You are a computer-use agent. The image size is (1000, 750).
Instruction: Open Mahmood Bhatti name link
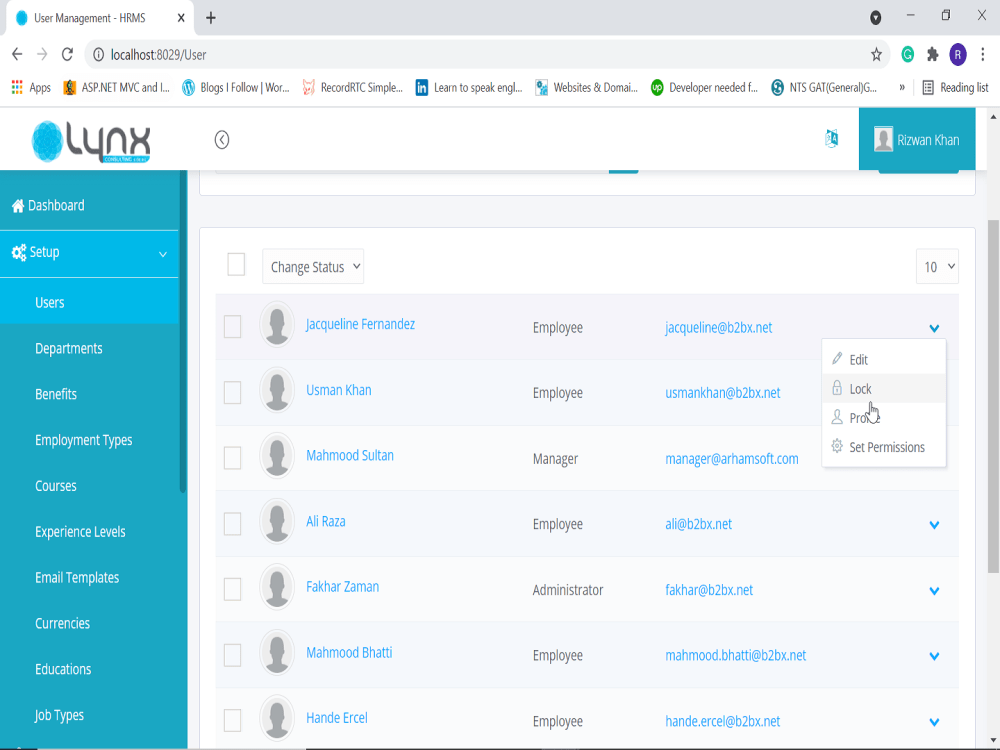349,653
